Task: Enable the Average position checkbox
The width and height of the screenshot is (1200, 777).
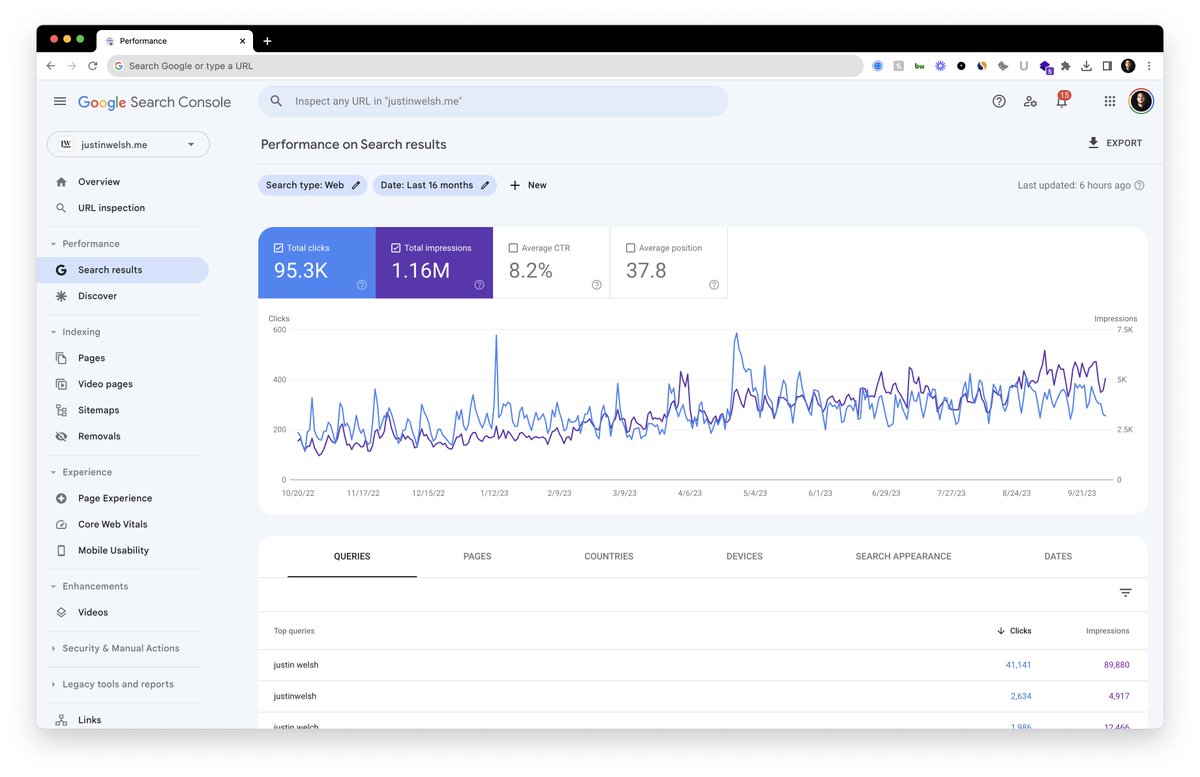Action: coord(630,248)
